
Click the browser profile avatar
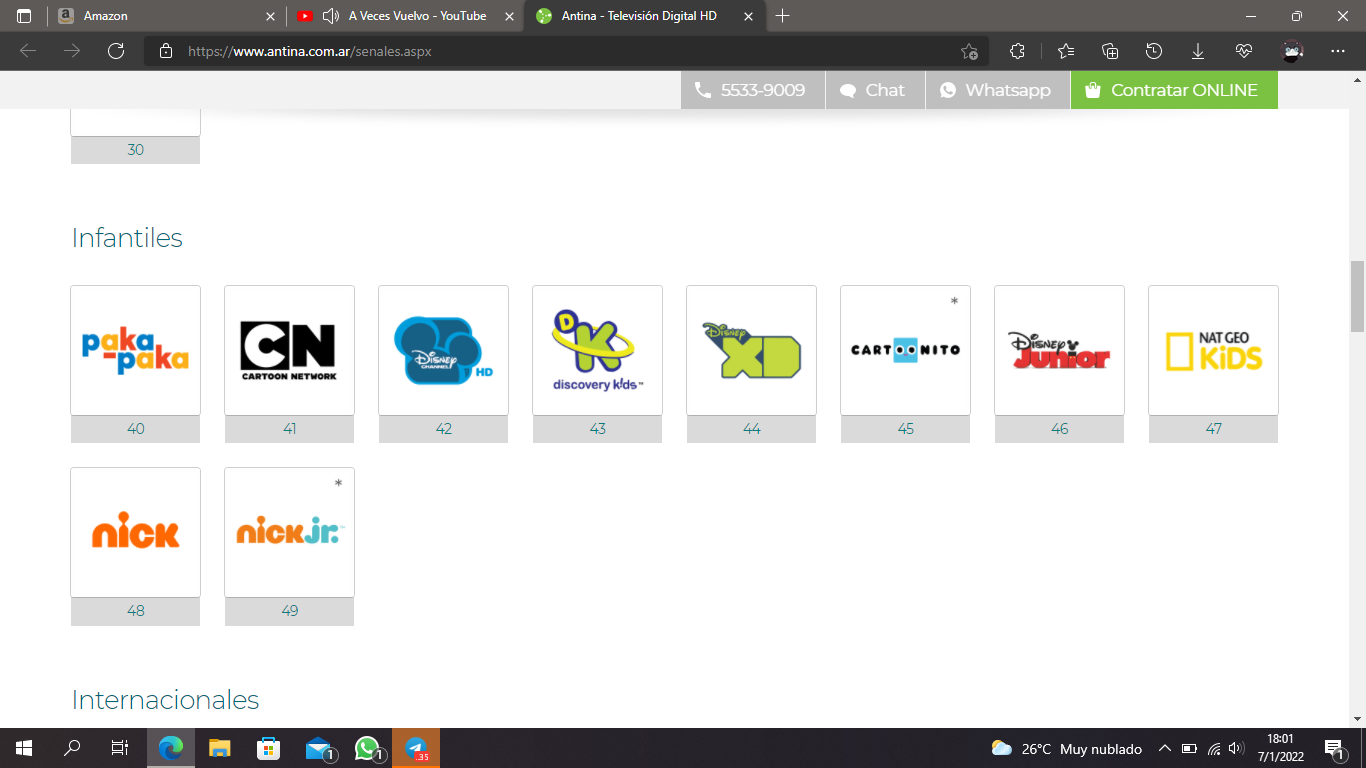tap(1293, 51)
